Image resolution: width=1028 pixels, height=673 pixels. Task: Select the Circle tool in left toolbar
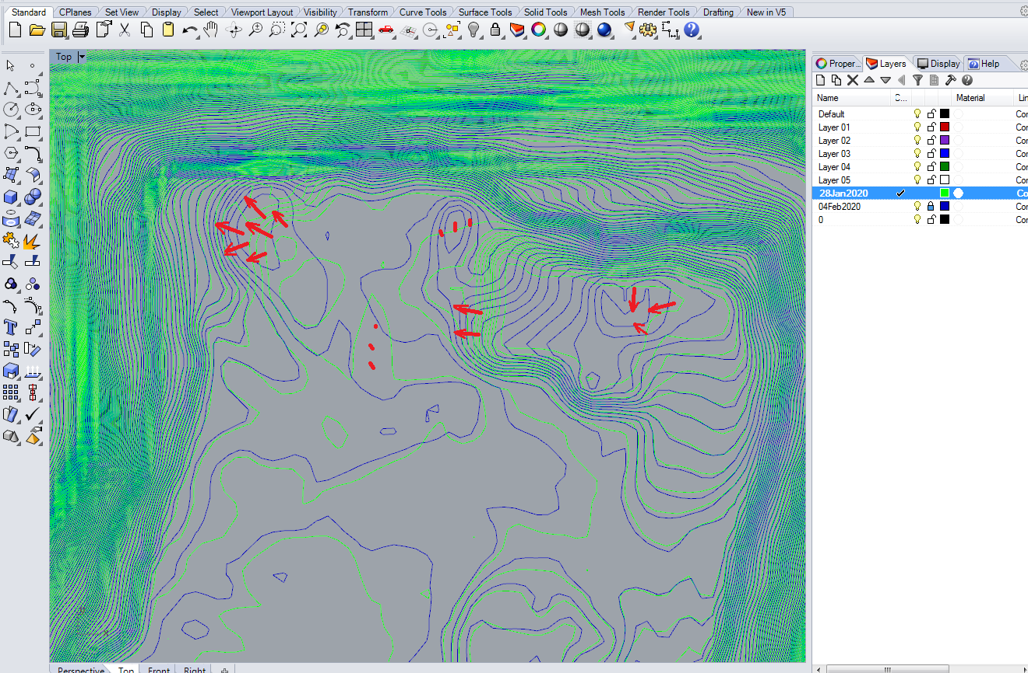pos(11,109)
